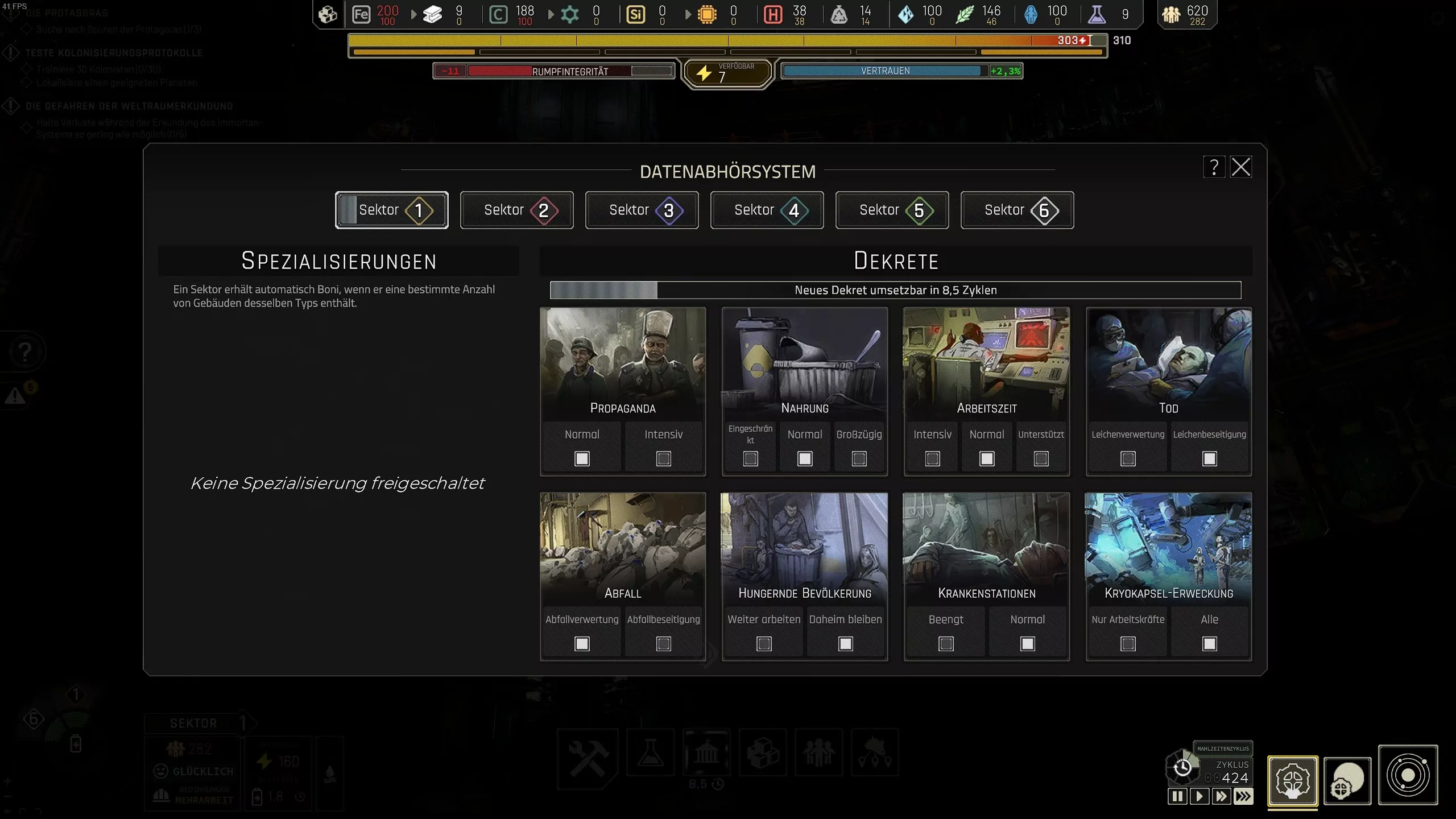
Task: Click the silicon Si resource icon
Action: click(635, 14)
